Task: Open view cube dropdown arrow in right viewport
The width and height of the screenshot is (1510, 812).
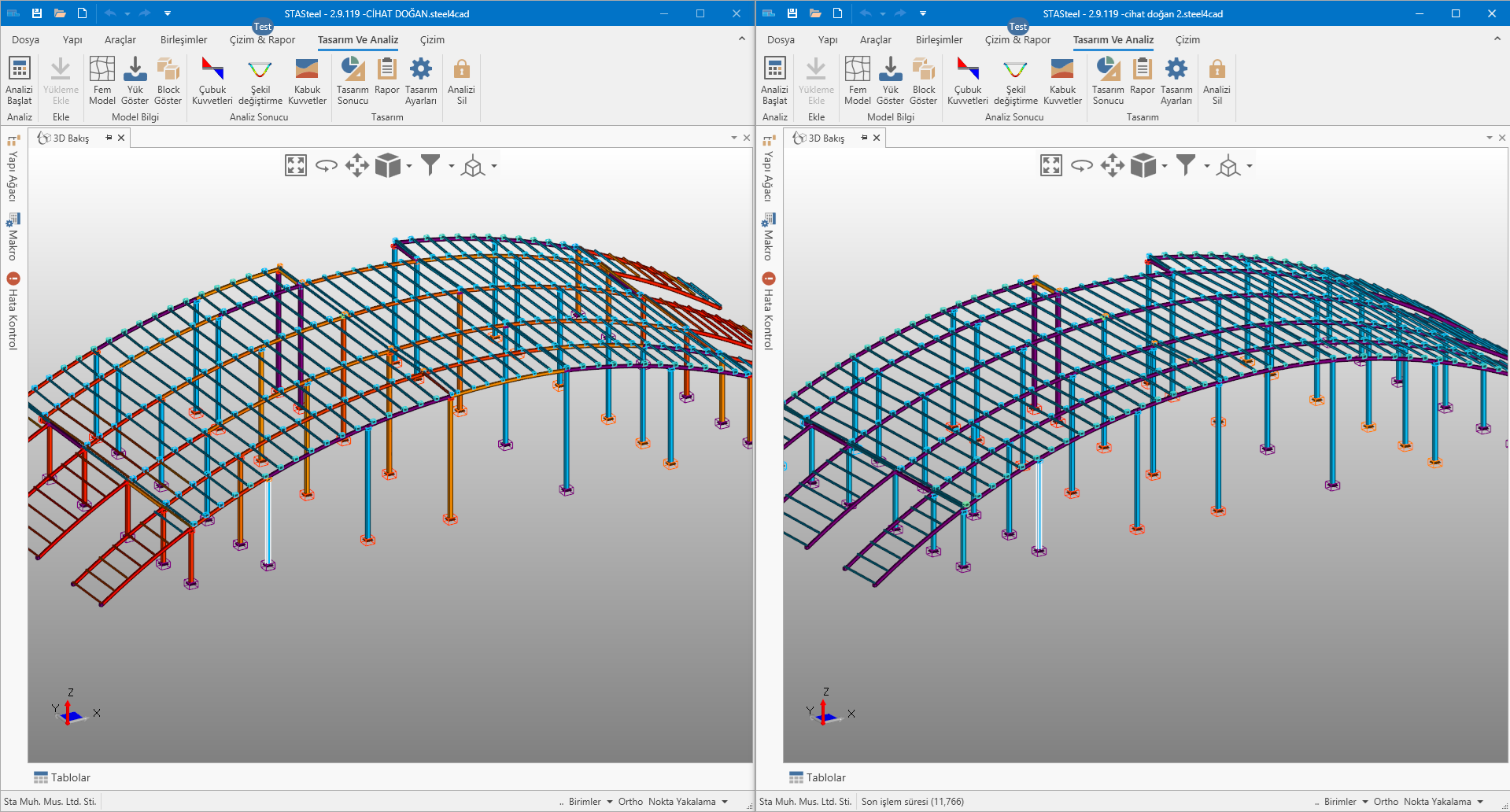Action: (1165, 166)
